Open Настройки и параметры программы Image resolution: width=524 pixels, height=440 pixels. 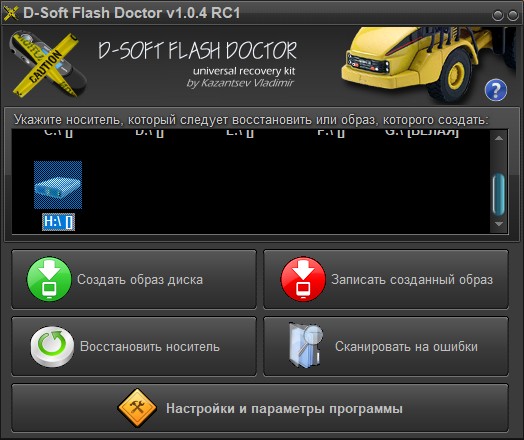[x=260, y=408]
